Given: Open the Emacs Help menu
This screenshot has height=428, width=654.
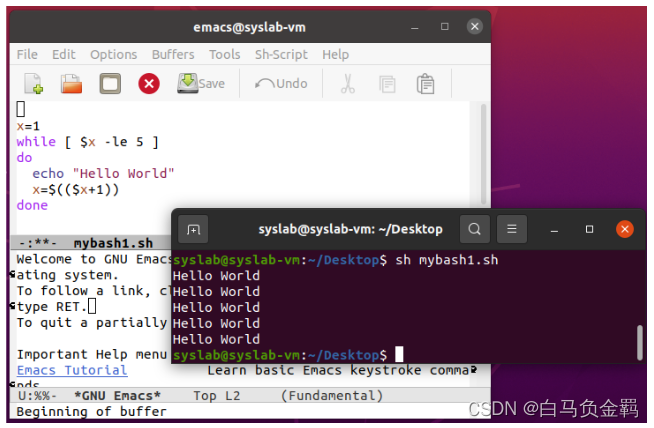Looking at the screenshot, I should 335,55.
